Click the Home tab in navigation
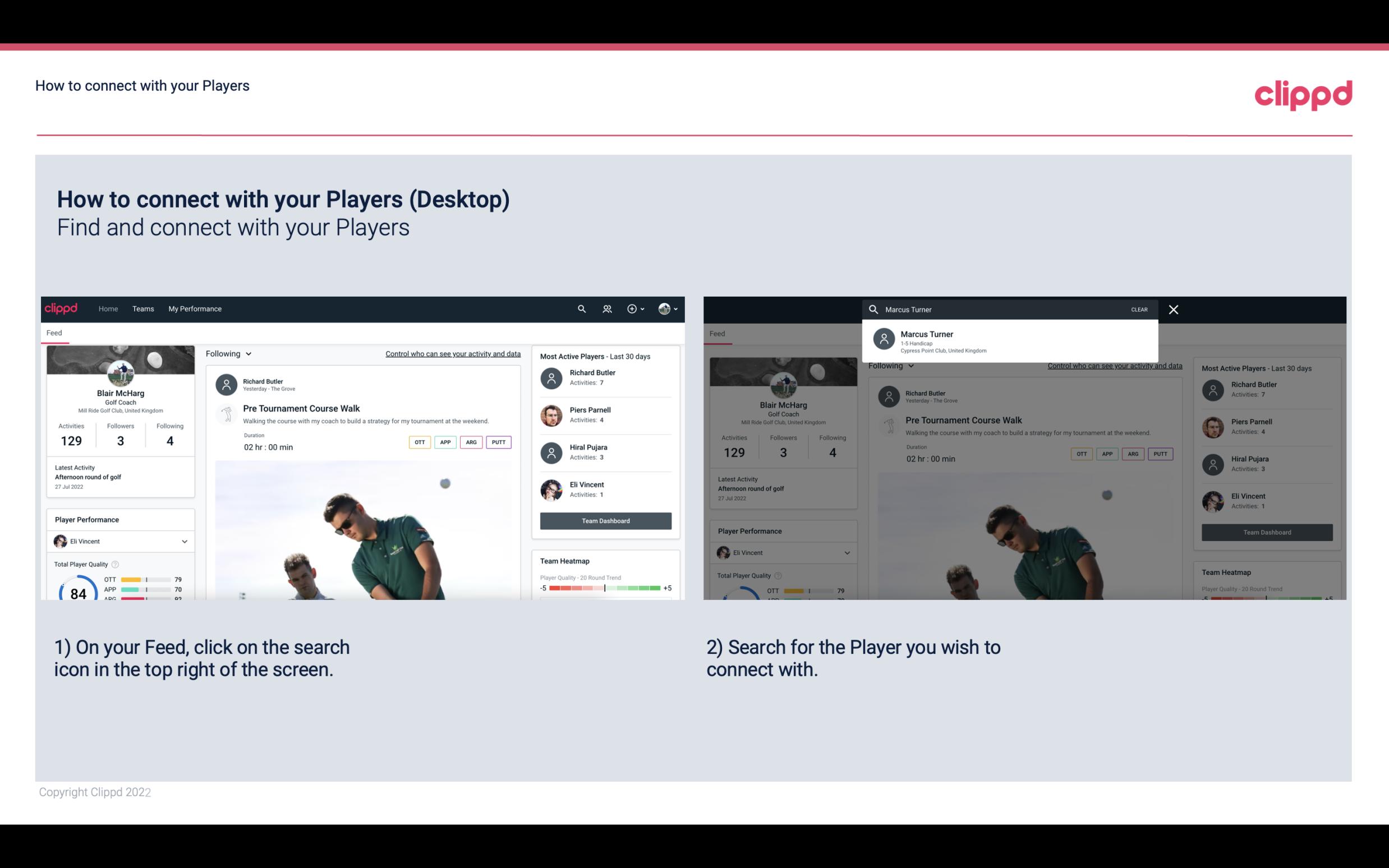Screen dimensions: 1389x868 pos(108,308)
